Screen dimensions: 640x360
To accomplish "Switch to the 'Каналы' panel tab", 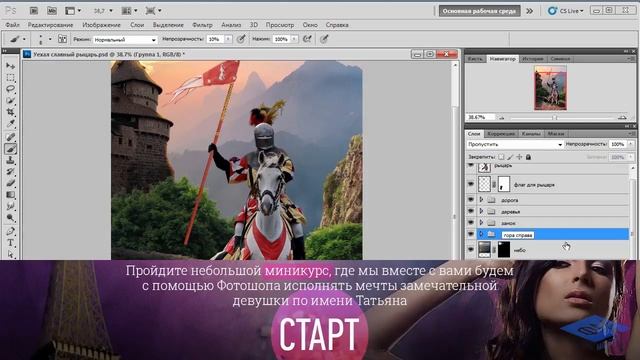I will tap(531, 133).
